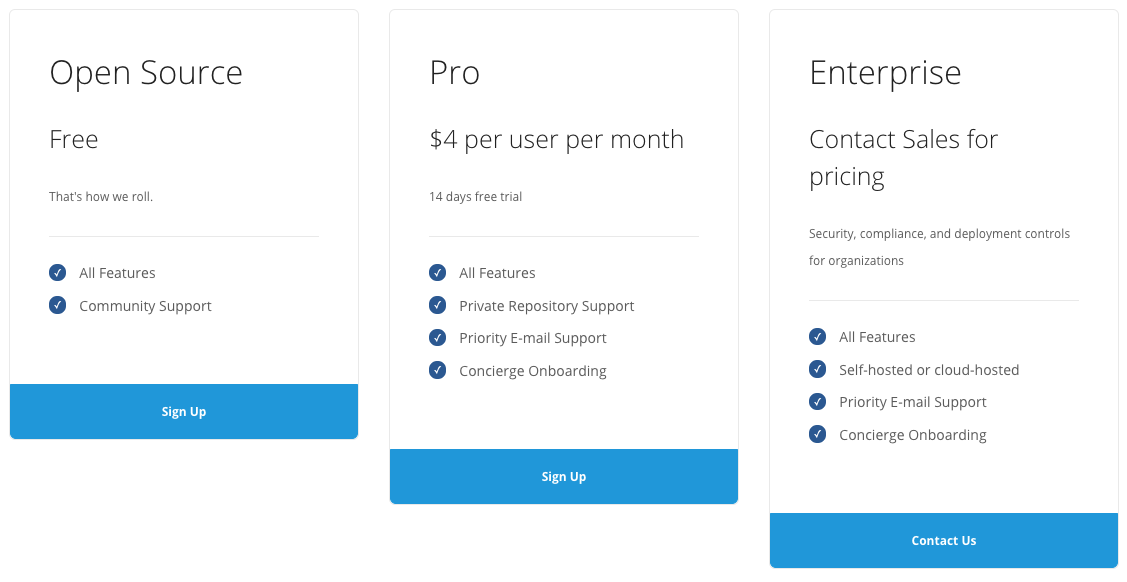The height and width of the screenshot is (582, 1127).
Task: Click the Contact Sales for pricing text
Action: pos(903,158)
